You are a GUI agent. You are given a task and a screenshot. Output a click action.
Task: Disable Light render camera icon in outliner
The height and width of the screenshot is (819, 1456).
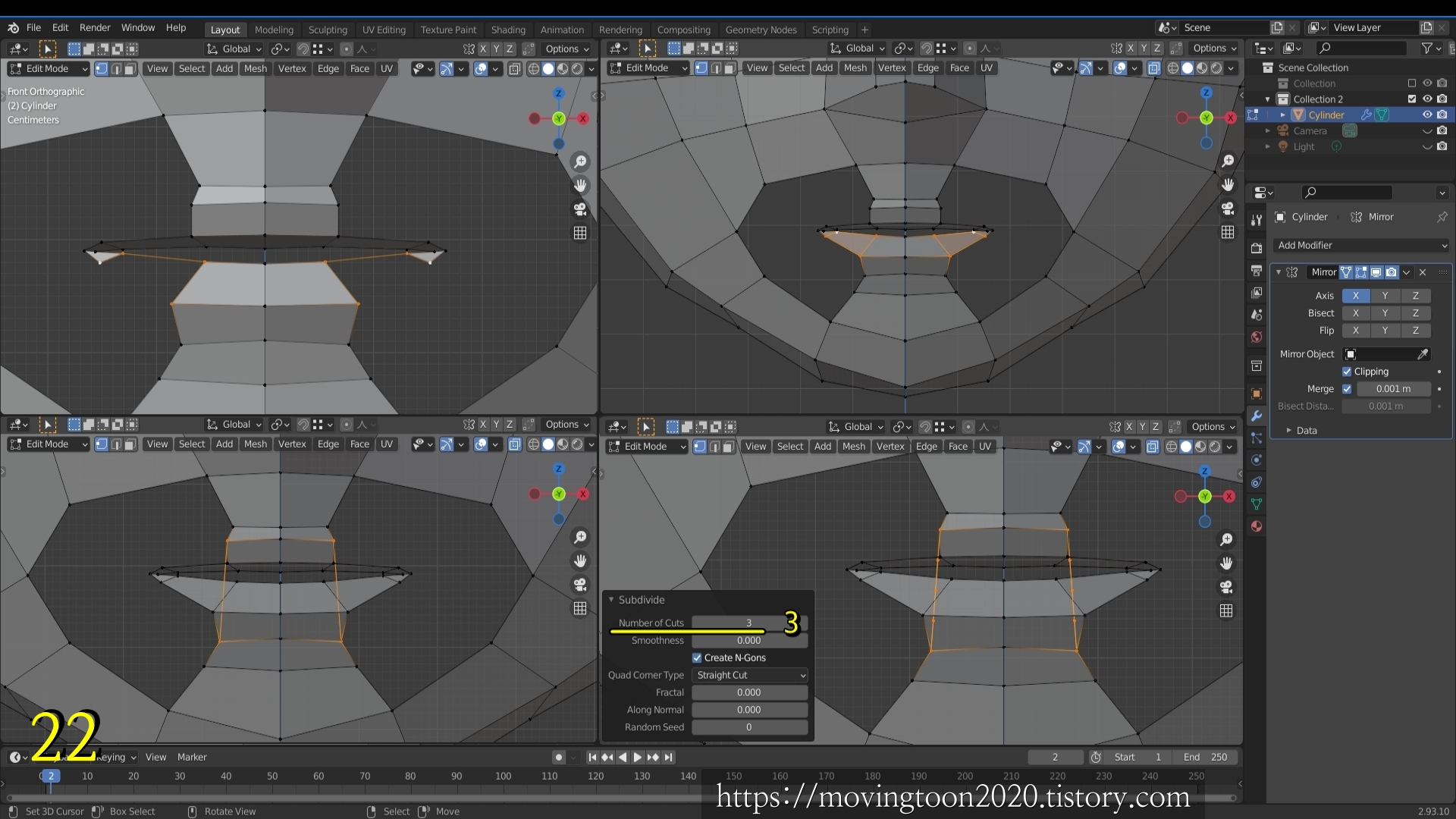click(1442, 146)
